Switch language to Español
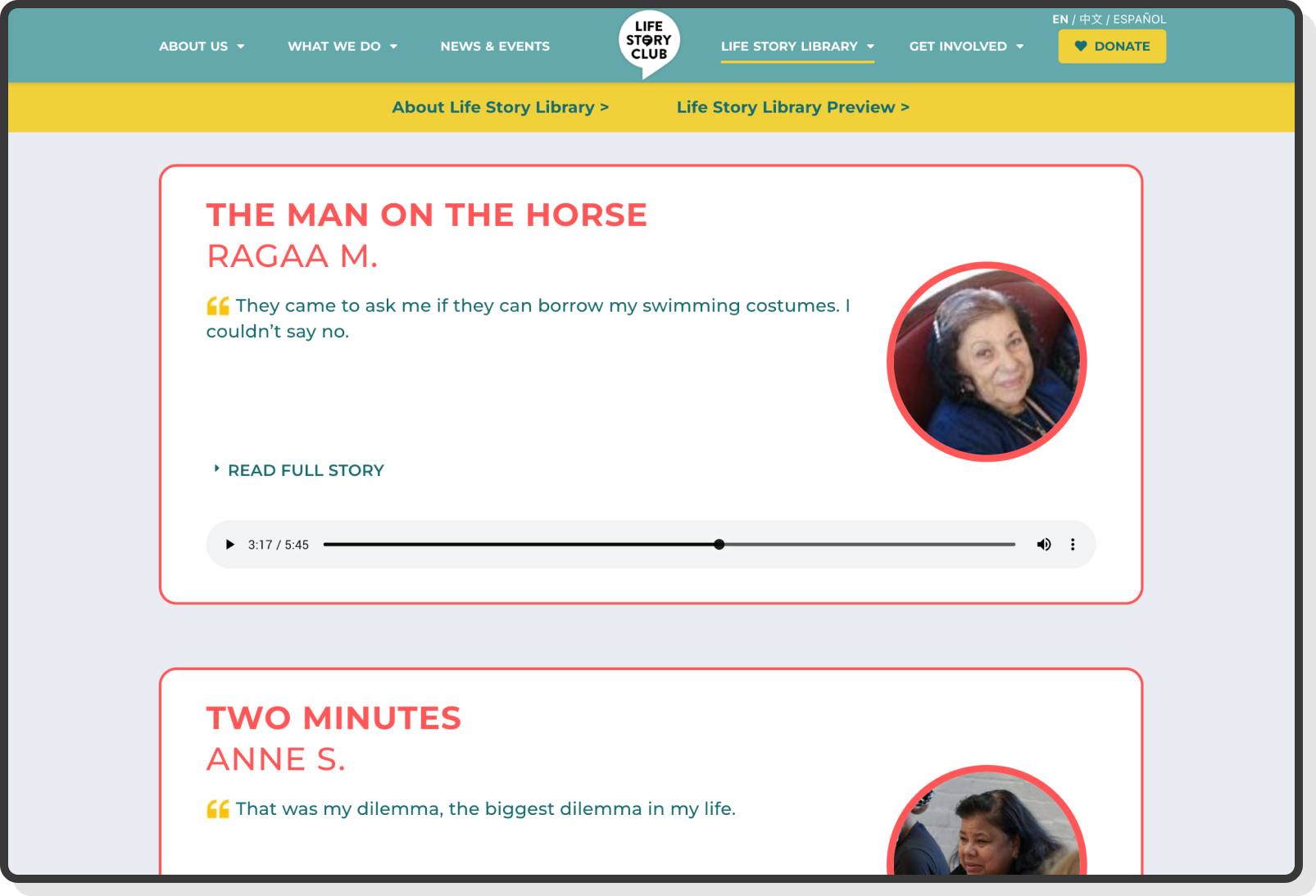The image size is (1316, 896). click(1139, 19)
